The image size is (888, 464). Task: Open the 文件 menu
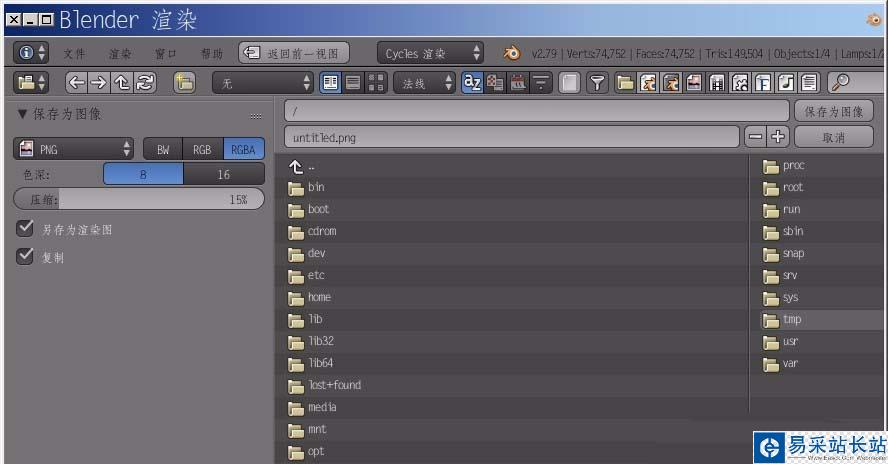[74, 54]
